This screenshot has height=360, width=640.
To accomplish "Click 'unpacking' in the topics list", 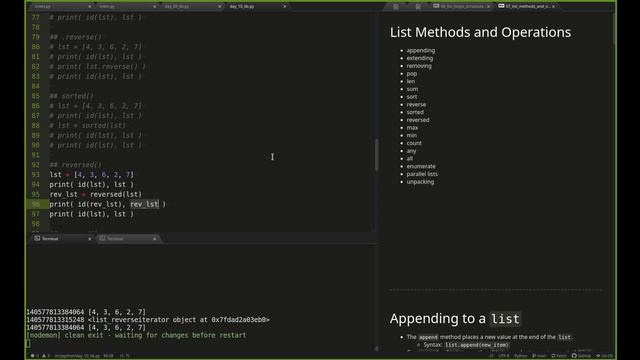I will click(420, 182).
